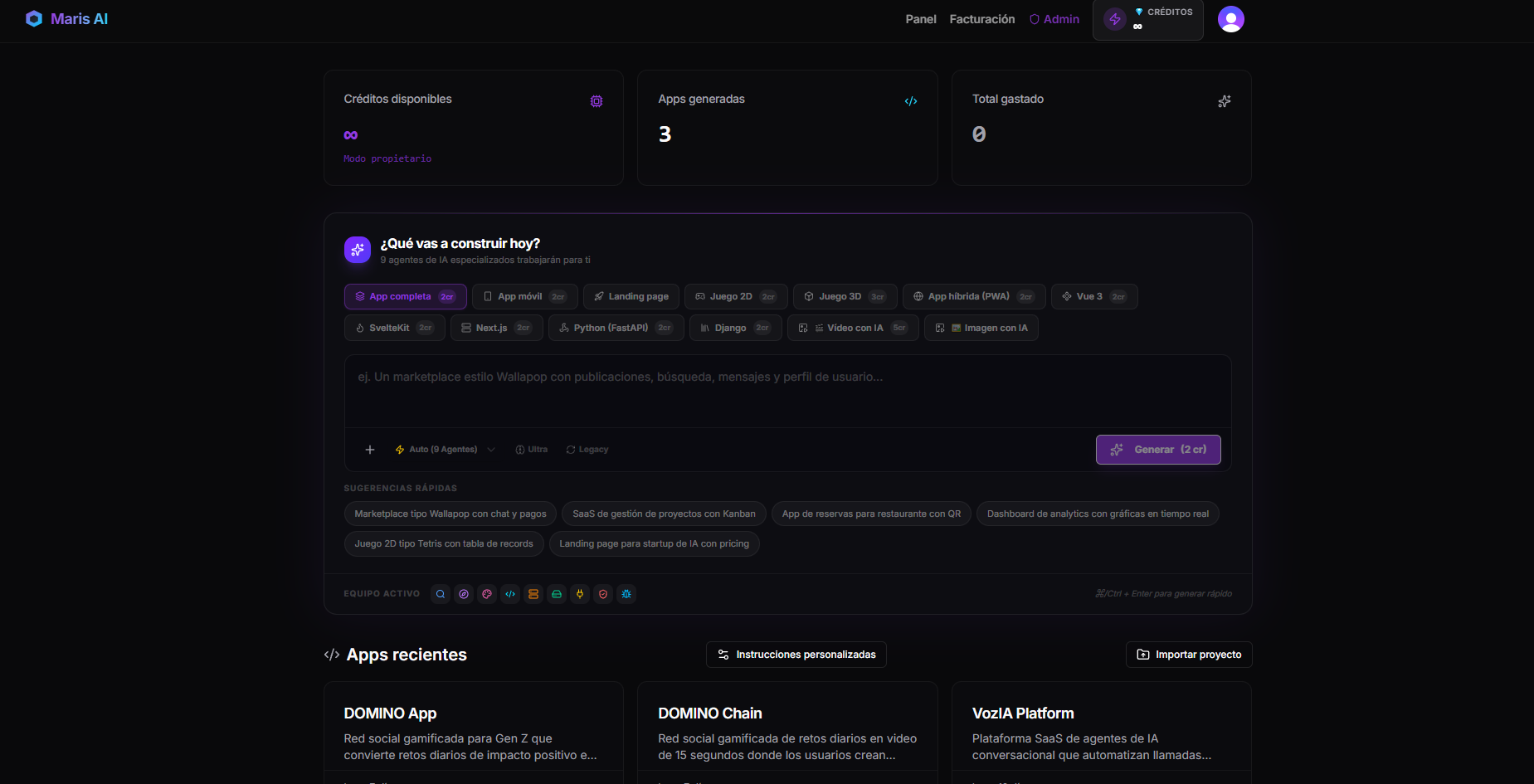1534x784 pixels.
Task: Select the search agent icon in Equipo activo
Action: [441, 594]
